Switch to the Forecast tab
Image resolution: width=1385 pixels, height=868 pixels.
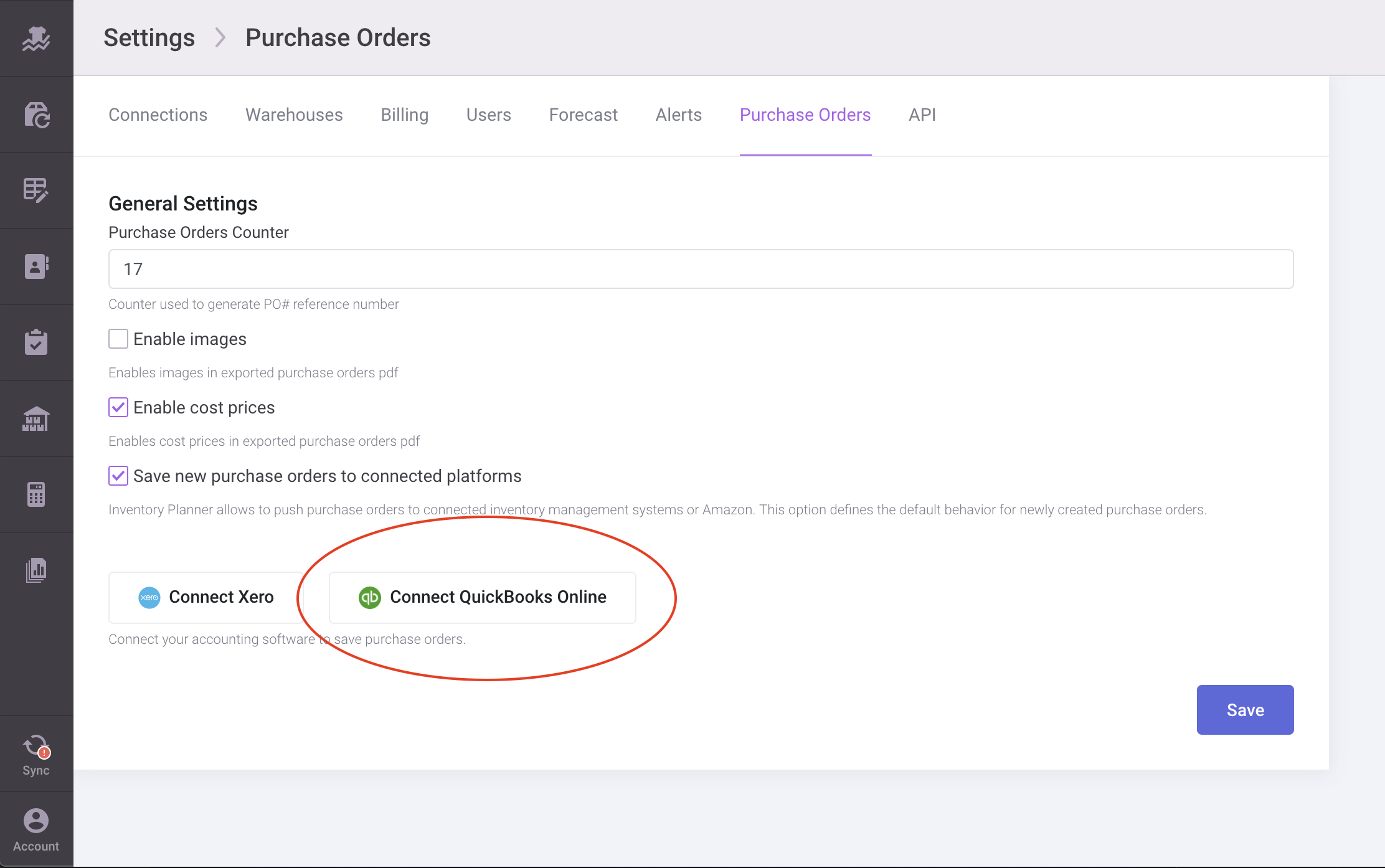coord(583,115)
